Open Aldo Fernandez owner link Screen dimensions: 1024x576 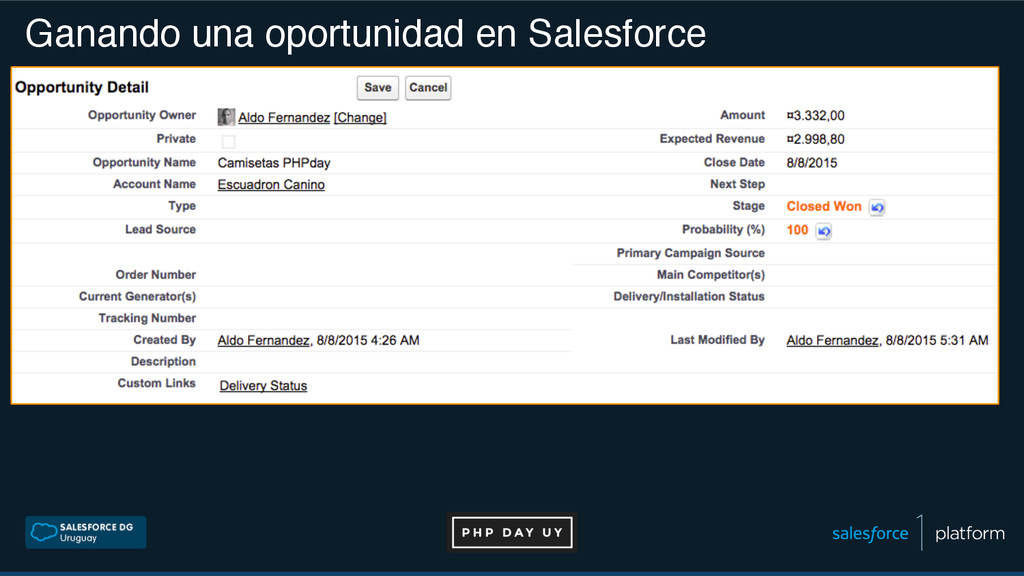point(284,118)
